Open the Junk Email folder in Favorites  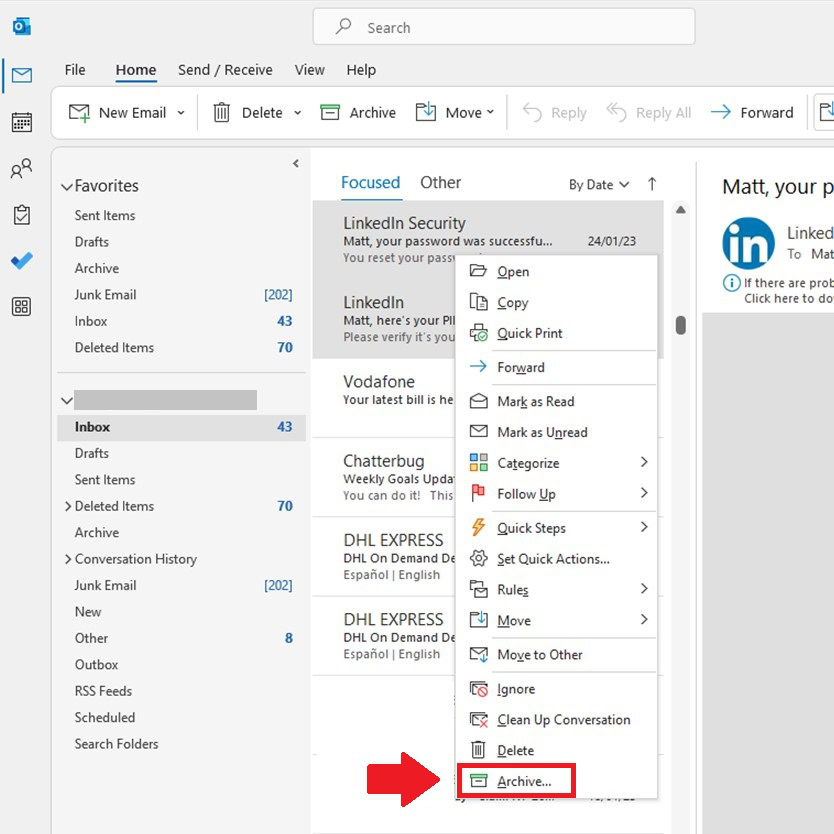pyautogui.click(x=105, y=295)
